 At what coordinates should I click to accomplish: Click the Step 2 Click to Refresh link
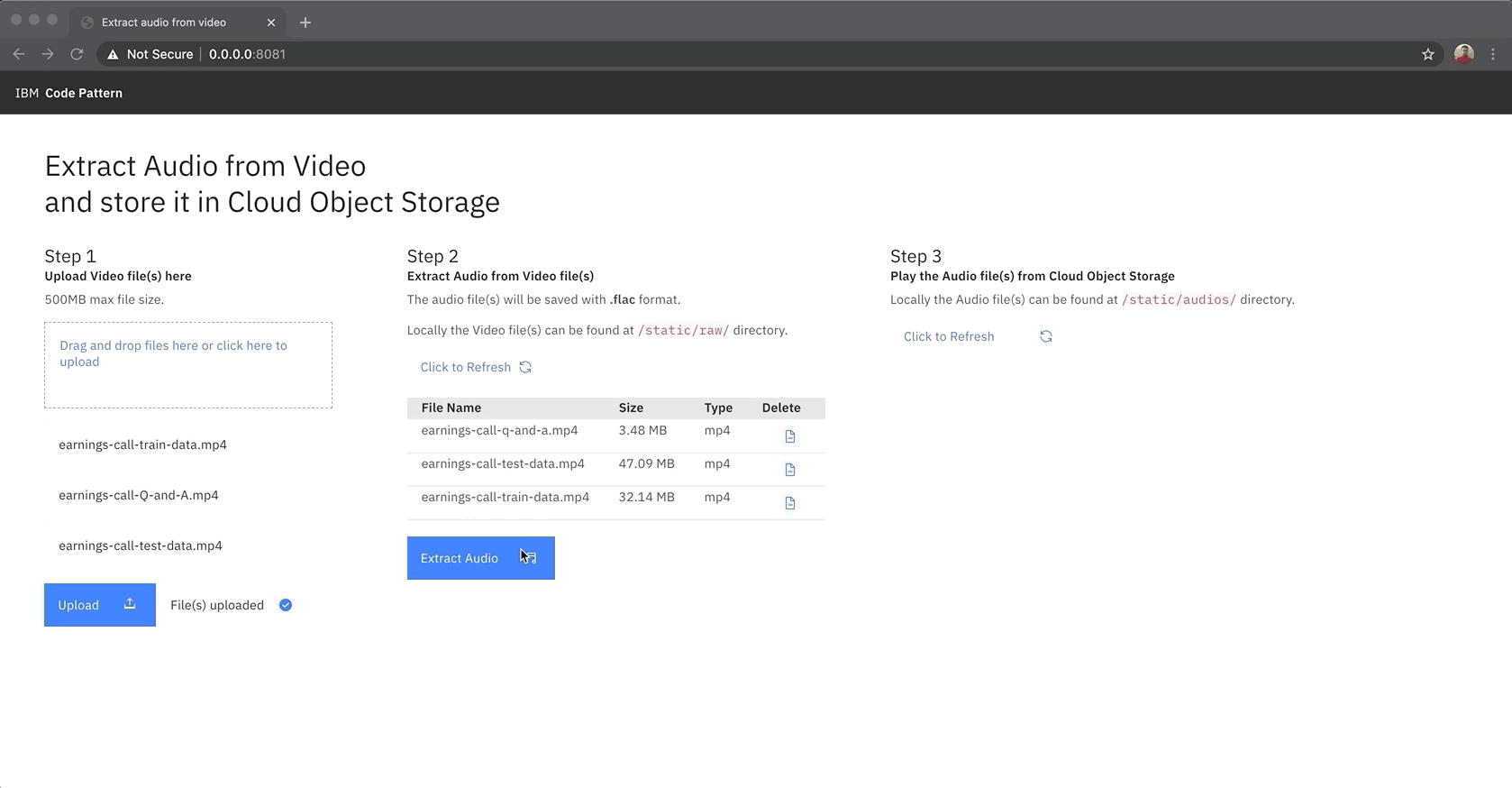[x=466, y=367]
